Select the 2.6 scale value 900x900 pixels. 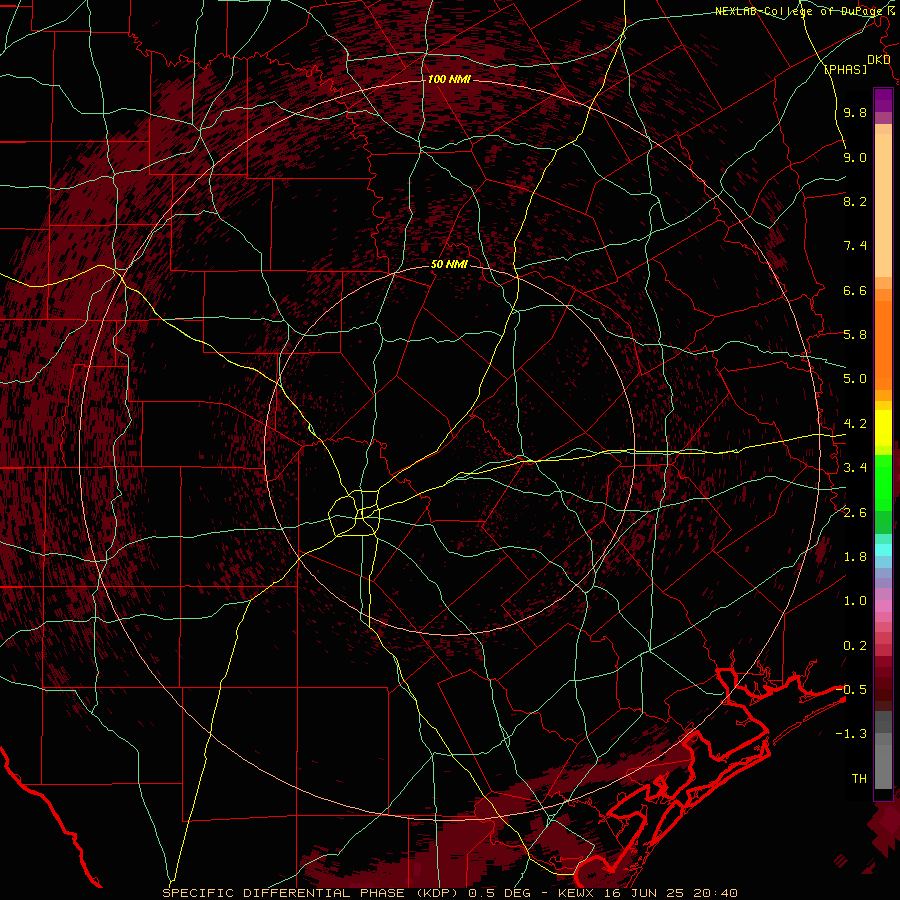click(x=855, y=513)
